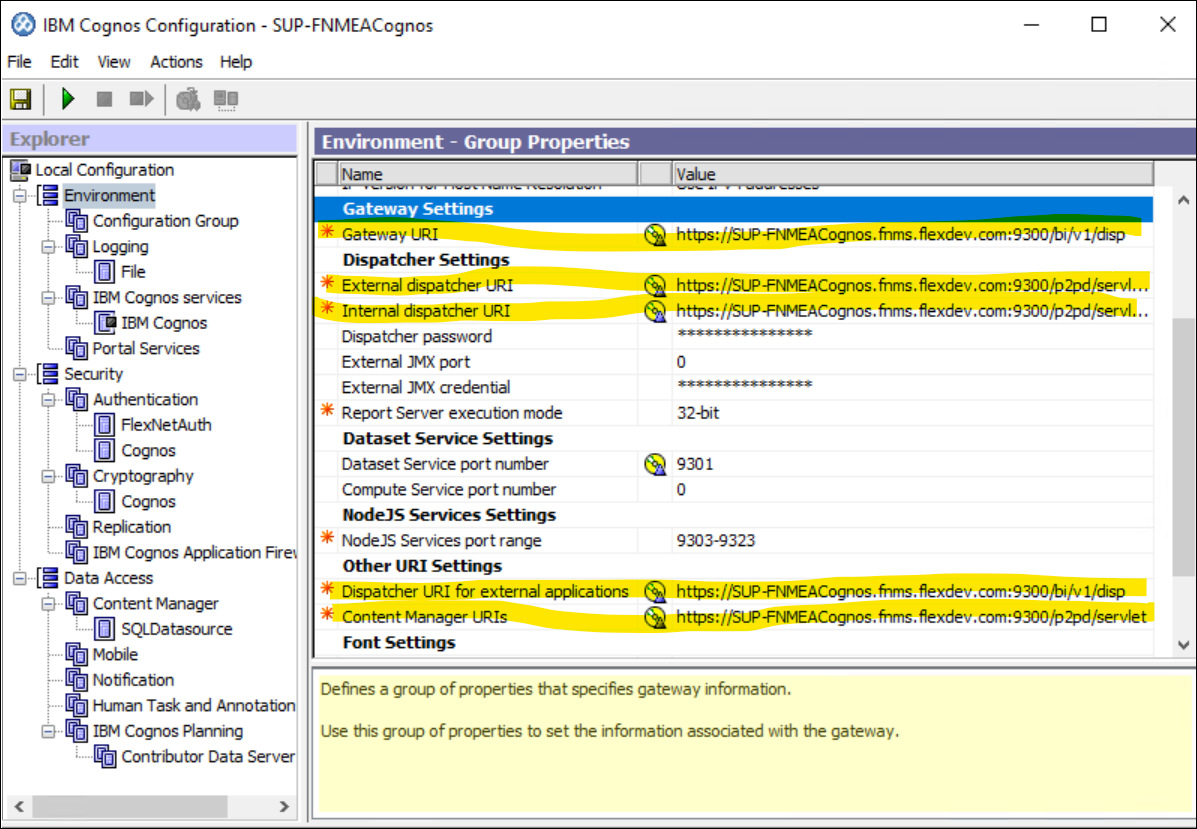1197x829 pixels.
Task: Click the IBM Cognos title bar icon
Action: pos(23,25)
